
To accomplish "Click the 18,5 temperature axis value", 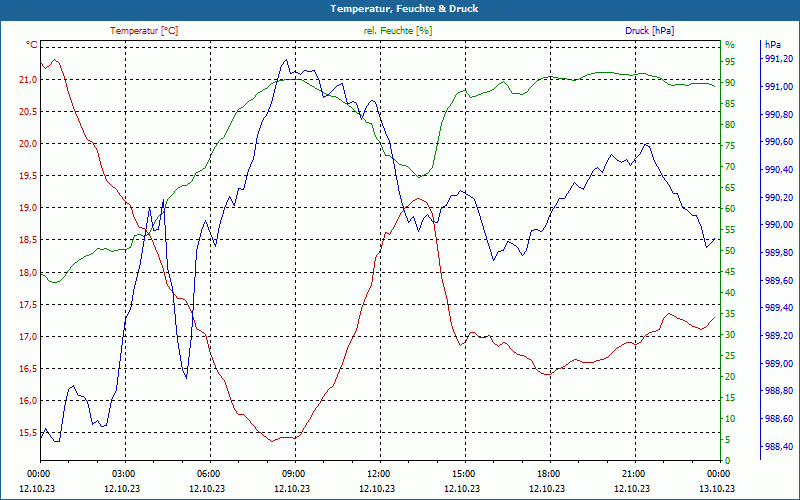I will (29, 240).
